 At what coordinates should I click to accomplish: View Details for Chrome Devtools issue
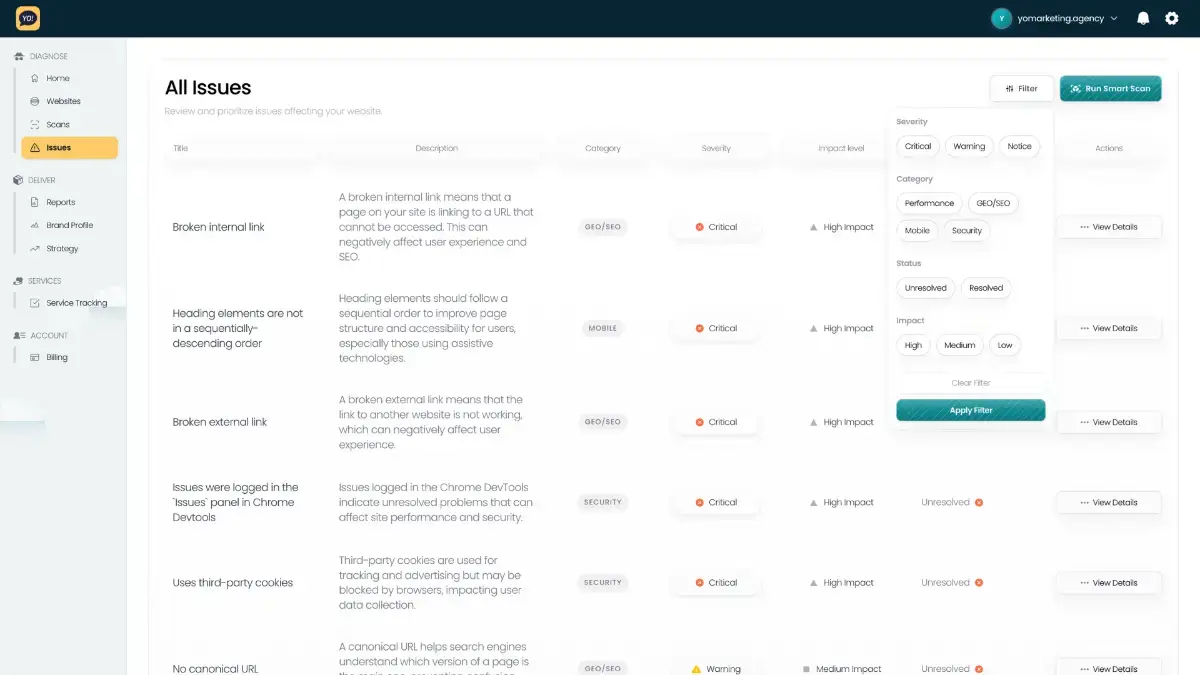(1109, 502)
